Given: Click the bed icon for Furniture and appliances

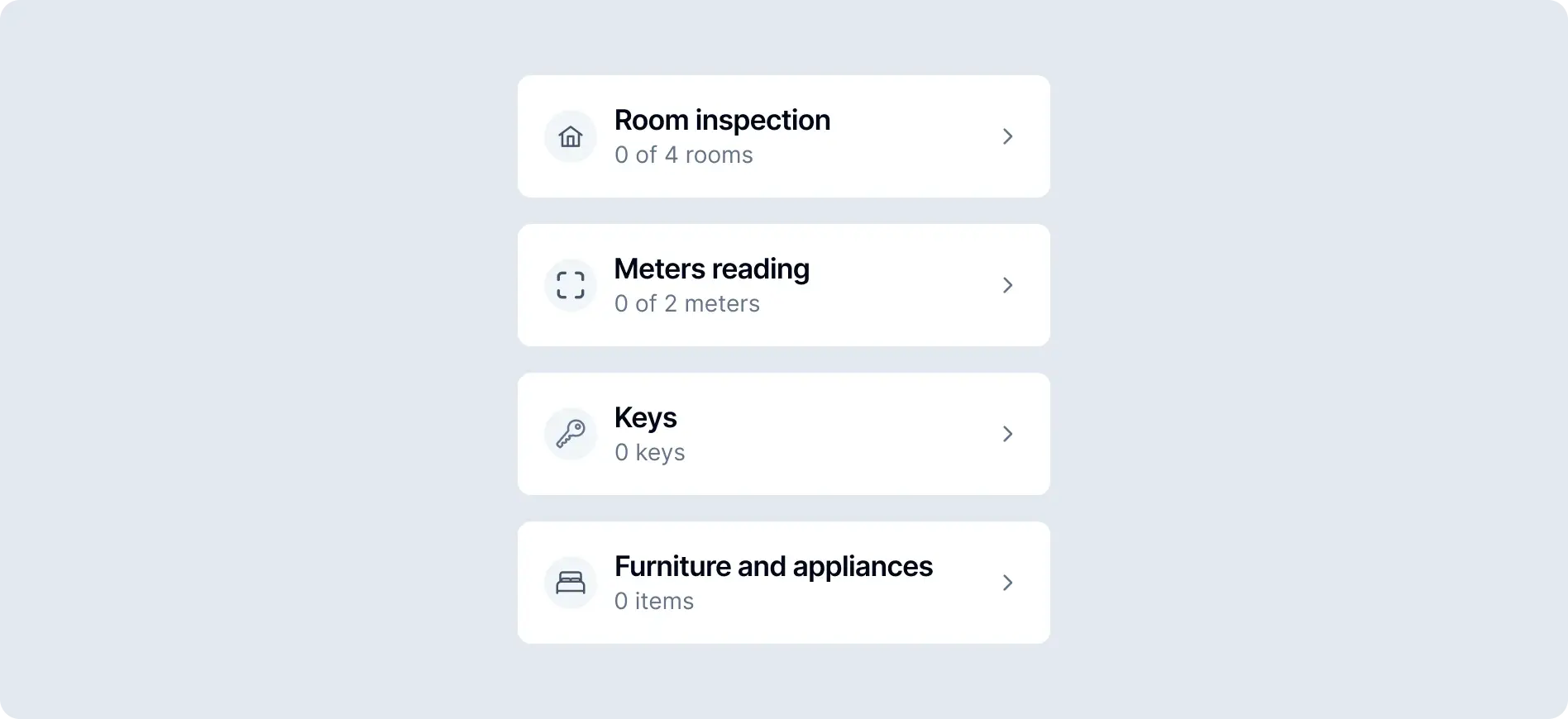Looking at the screenshot, I should point(571,583).
